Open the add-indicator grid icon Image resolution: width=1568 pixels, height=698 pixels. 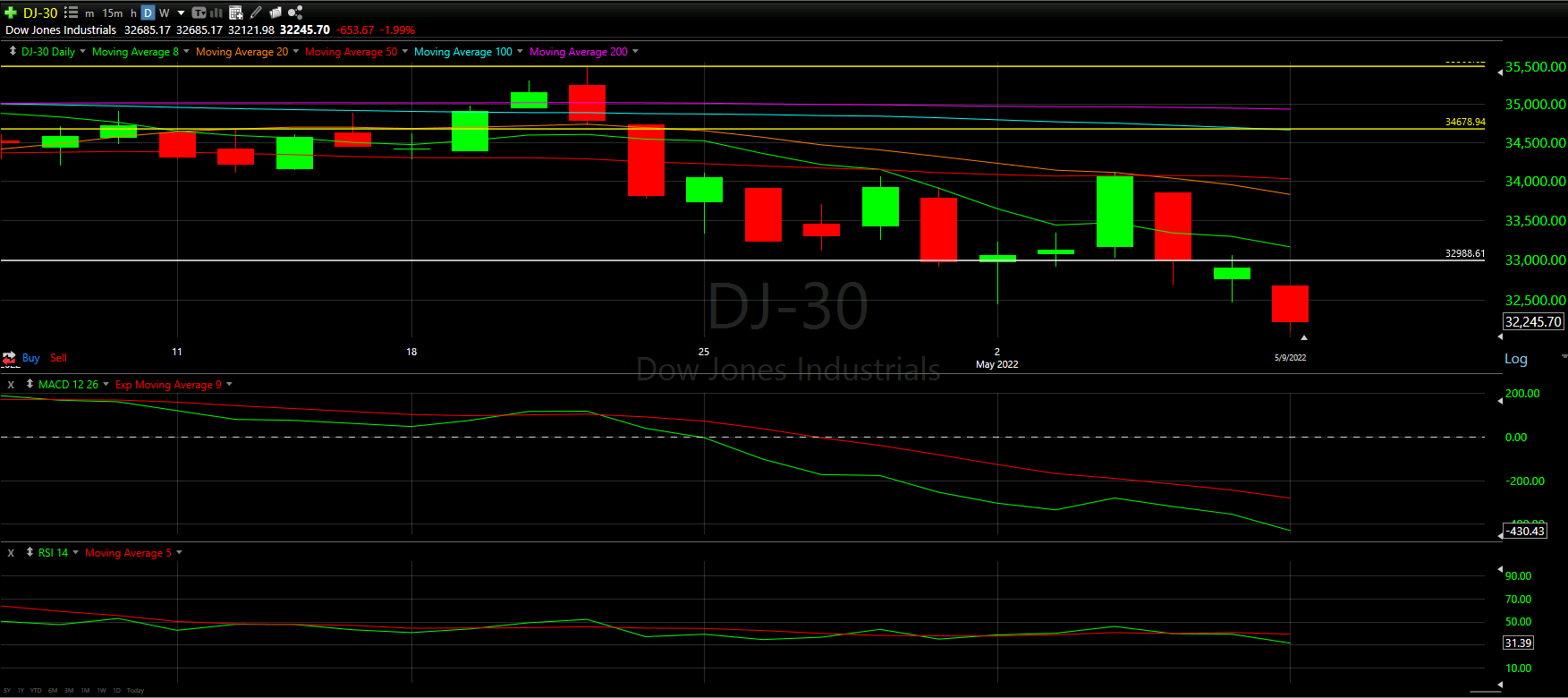pyautogui.click(x=236, y=13)
